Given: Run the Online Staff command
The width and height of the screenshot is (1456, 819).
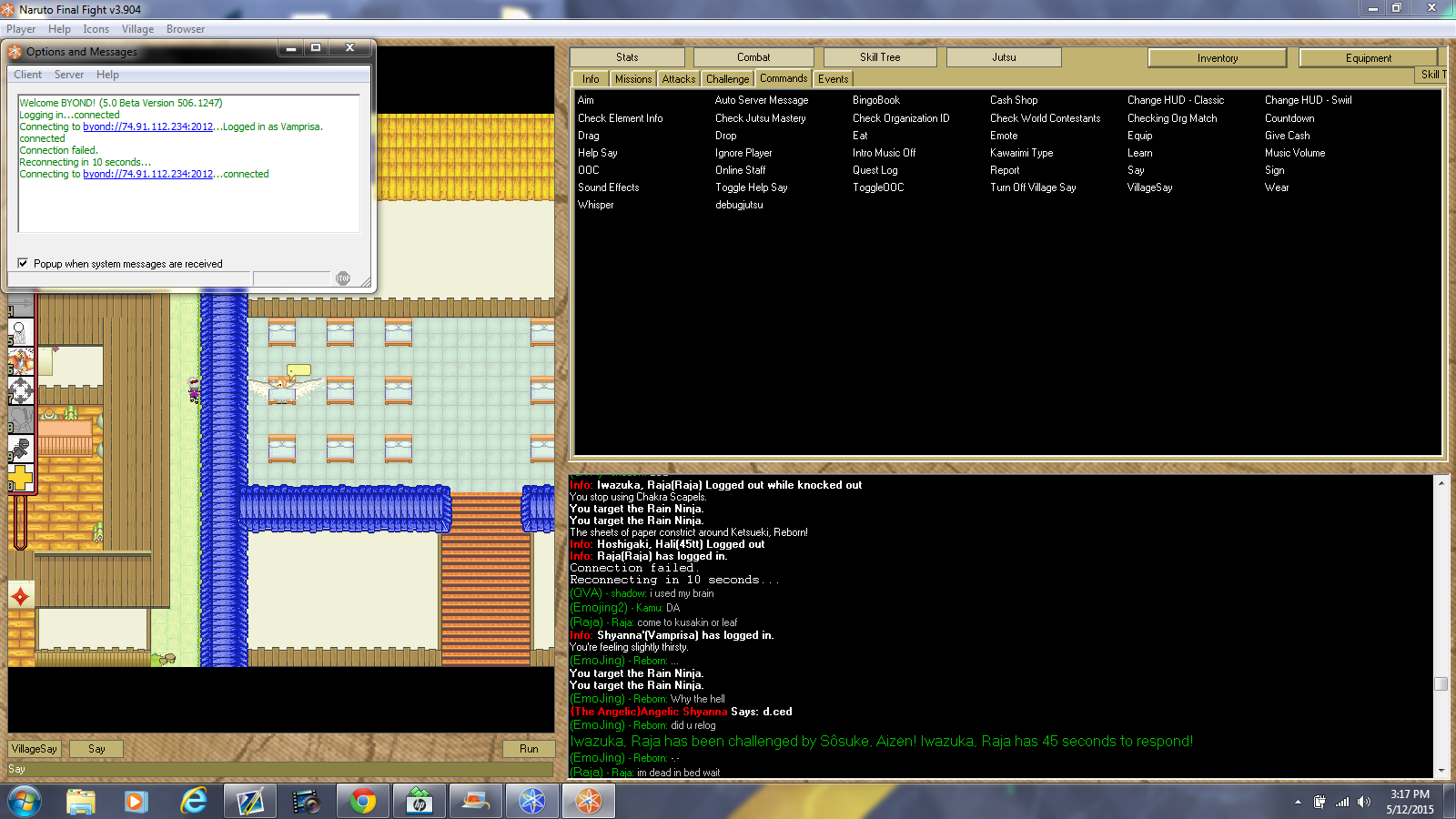Looking at the screenshot, I should click(x=741, y=170).
